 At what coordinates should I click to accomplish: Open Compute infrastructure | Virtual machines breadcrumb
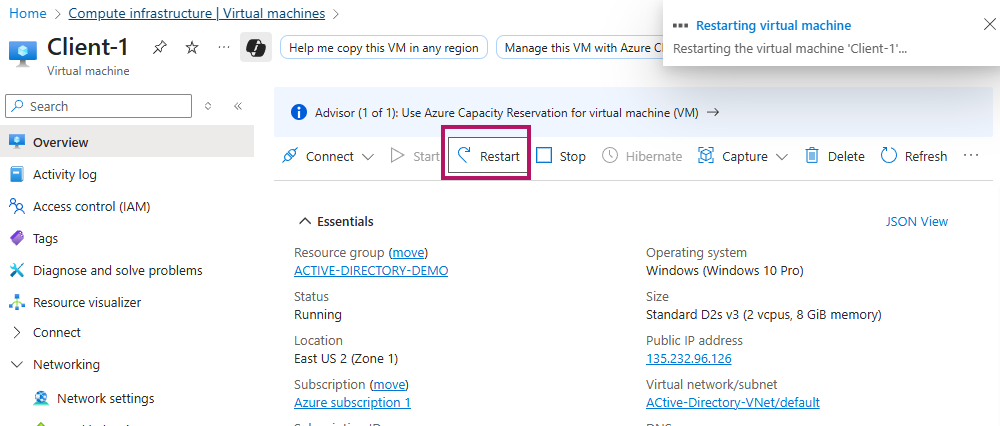coord(196,13)
